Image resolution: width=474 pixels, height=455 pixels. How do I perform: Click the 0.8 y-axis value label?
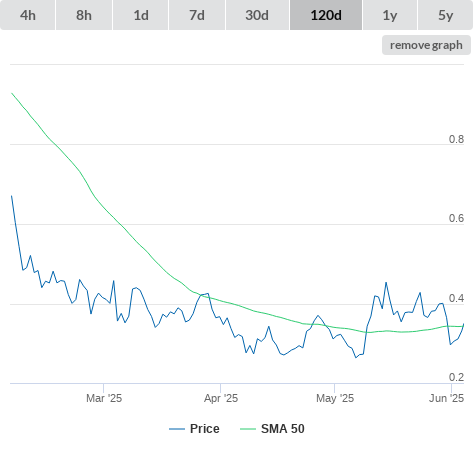coord(456,139)
